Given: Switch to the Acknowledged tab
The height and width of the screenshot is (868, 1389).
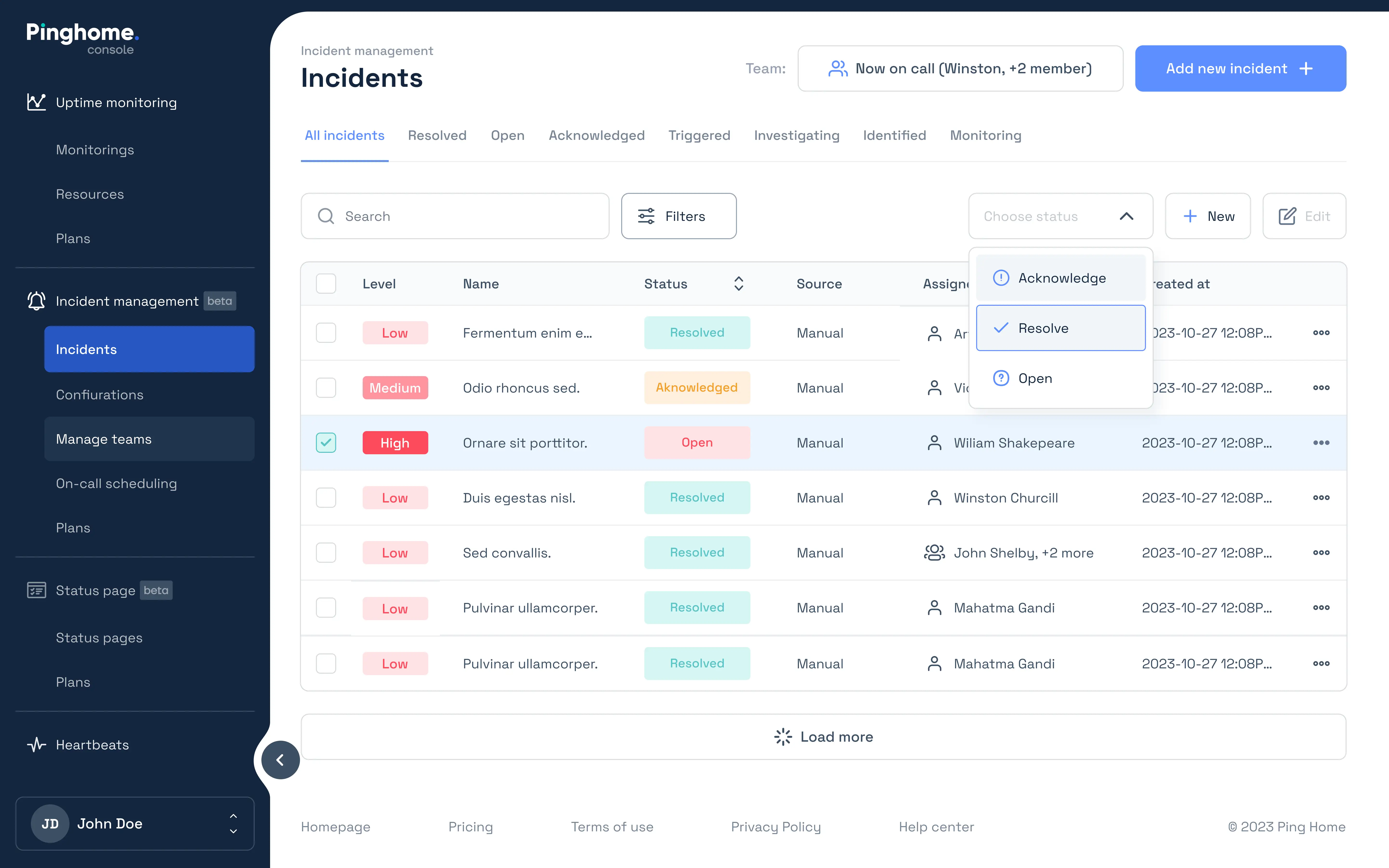Looking at the screenshot, I should tap(596, 136).
